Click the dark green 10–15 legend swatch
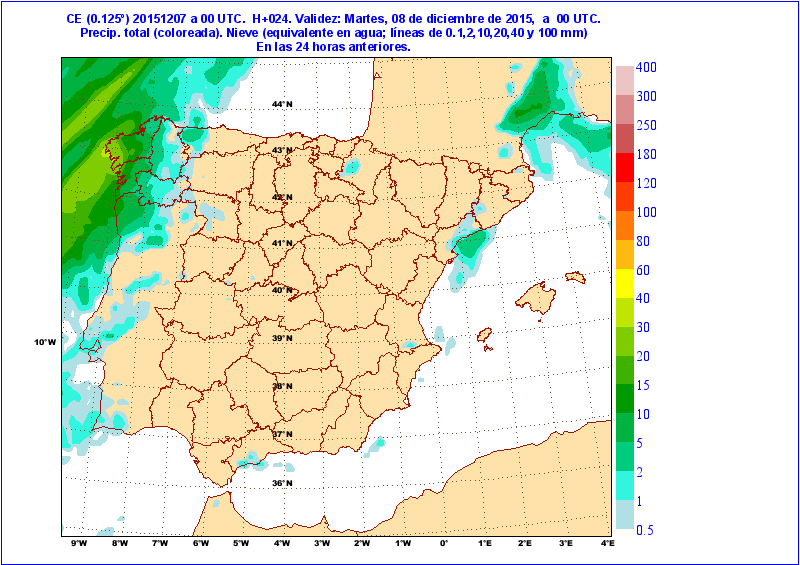800x565 pixels. (x=625, y=399)
